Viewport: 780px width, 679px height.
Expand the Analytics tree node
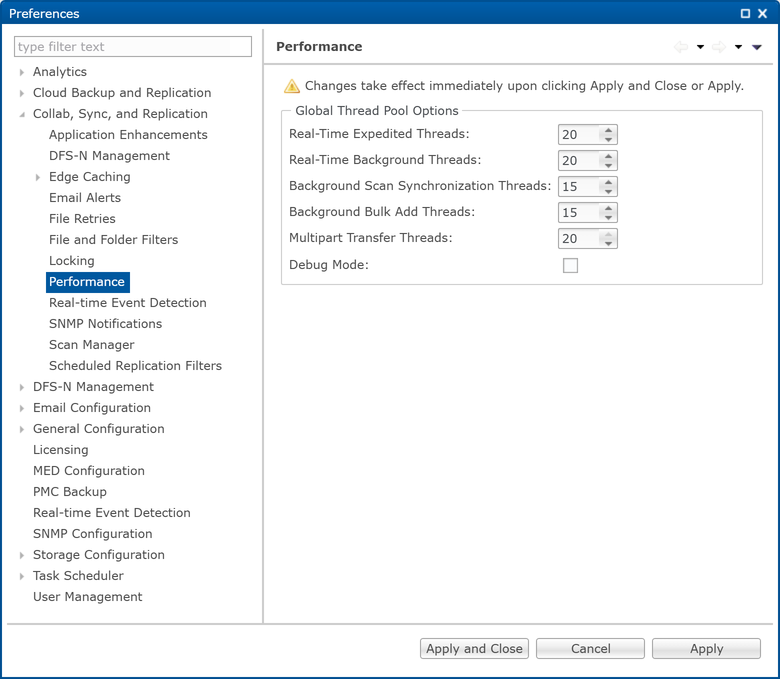(22, 72)
